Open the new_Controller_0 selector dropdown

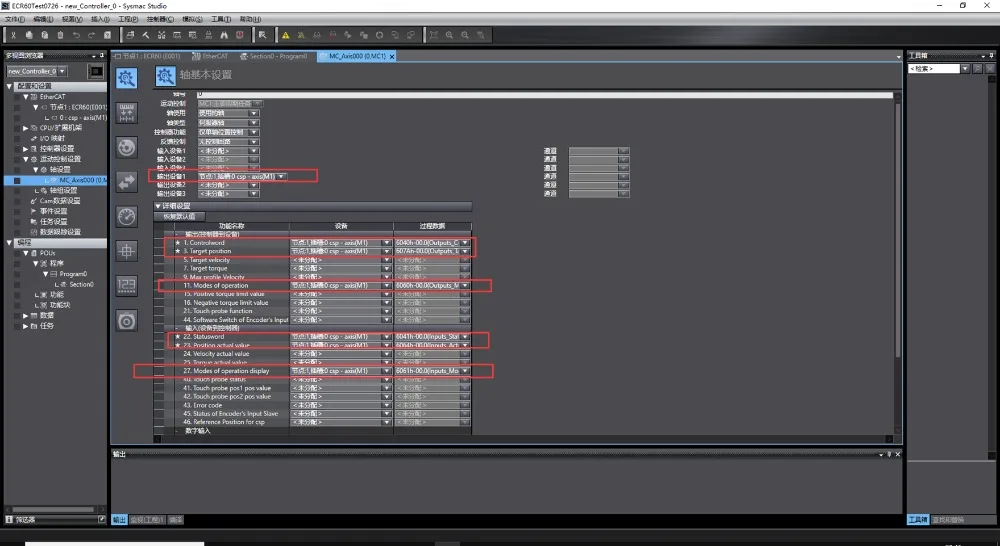click(62, 71)
